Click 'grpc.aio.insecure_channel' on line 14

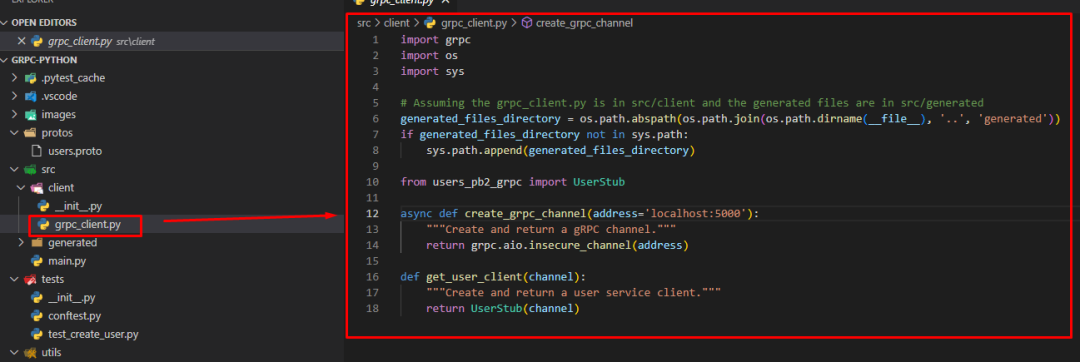[550, 245]
